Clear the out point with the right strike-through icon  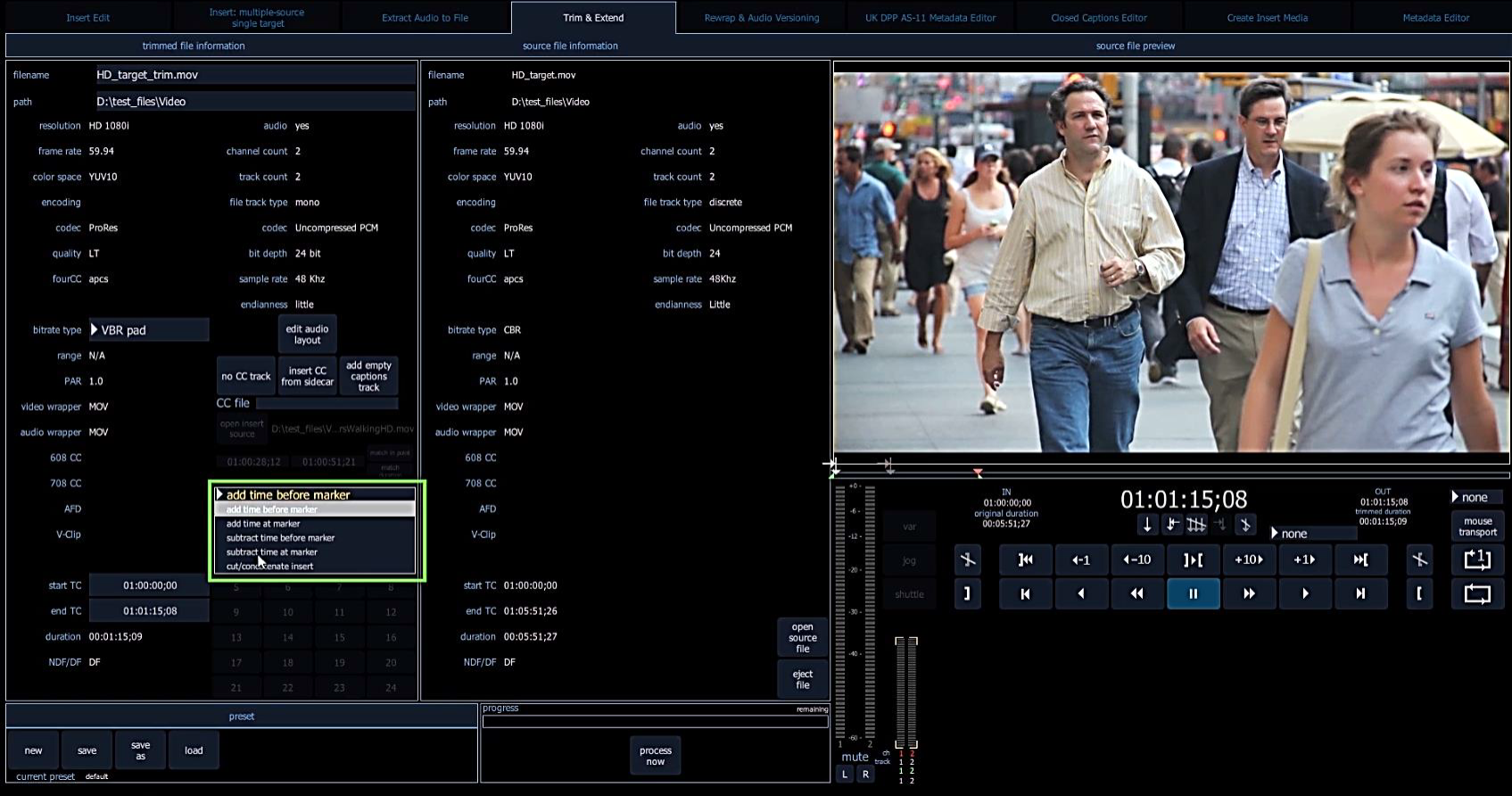(x=1419, y=560)
